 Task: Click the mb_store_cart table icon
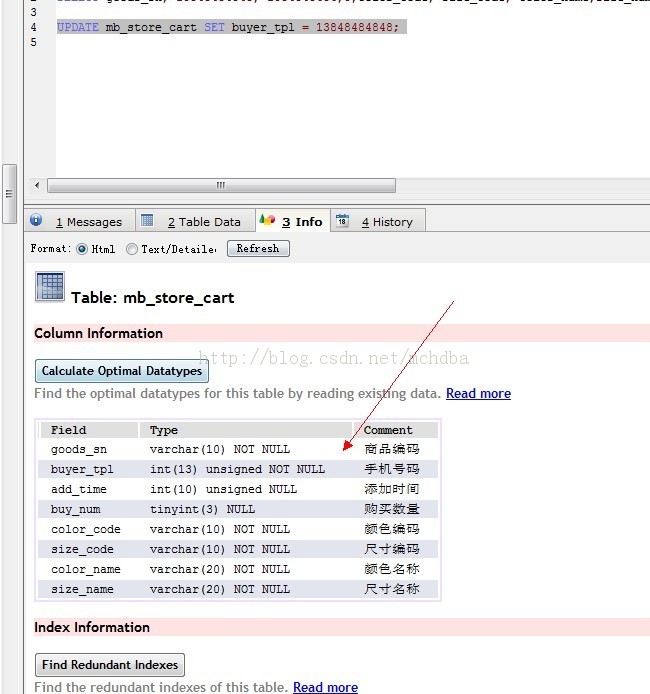[x=50, y=286]
